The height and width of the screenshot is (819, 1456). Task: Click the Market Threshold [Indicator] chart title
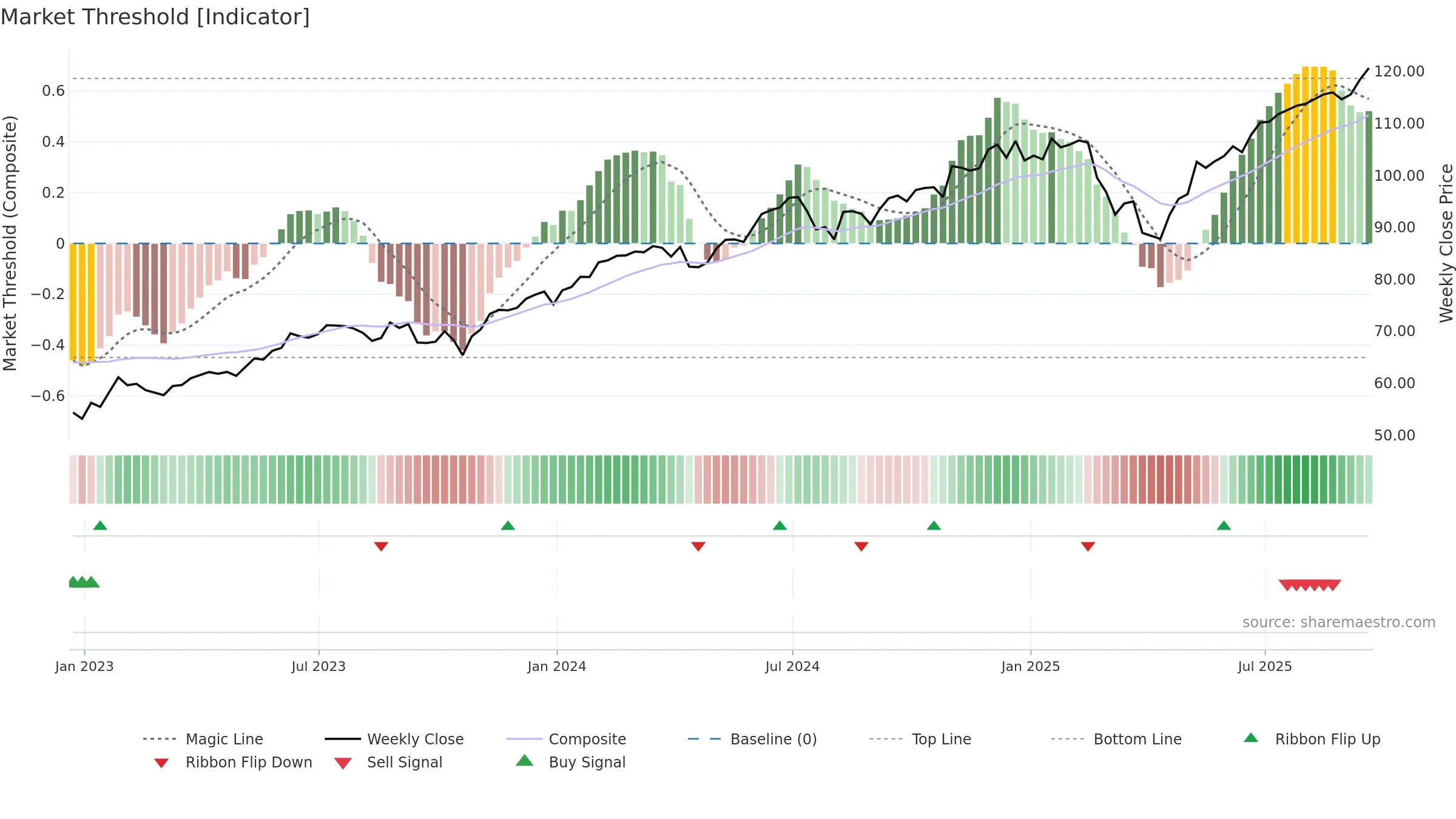tap(155, 17)
